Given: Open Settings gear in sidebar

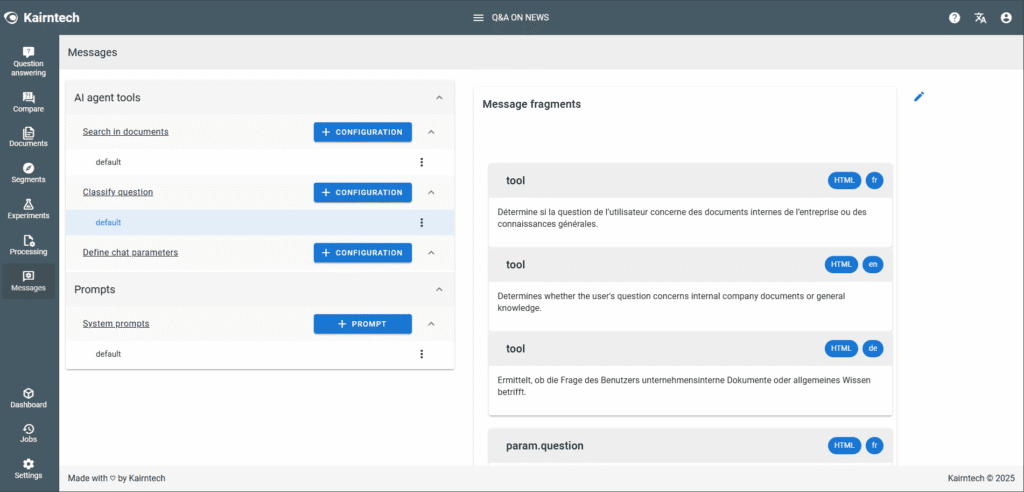Looking at the screenshot, I should (x=28, y=469).
